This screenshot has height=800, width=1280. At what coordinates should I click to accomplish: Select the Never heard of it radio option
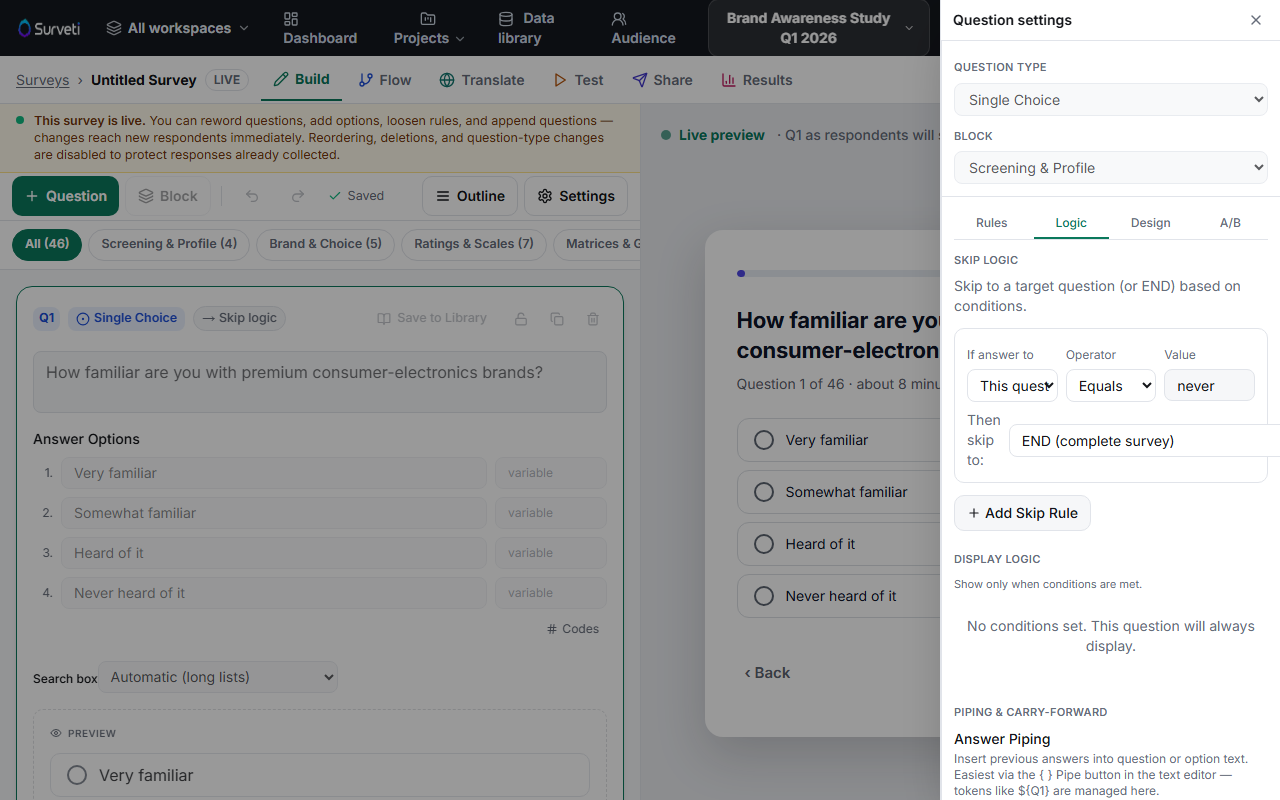pyautogui.click(x=764, y=596)
